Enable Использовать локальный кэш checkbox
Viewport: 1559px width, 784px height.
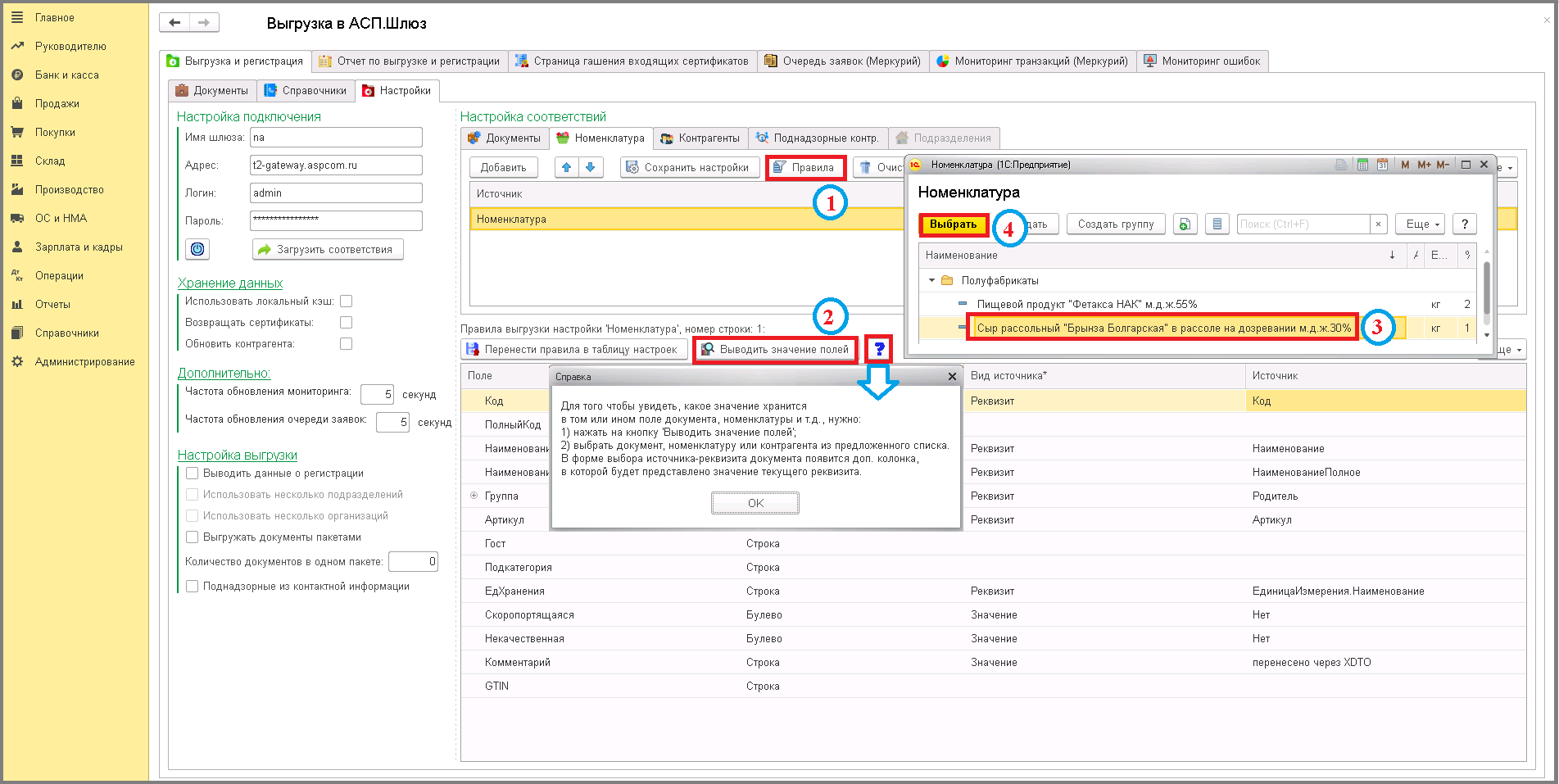(347, 301)
